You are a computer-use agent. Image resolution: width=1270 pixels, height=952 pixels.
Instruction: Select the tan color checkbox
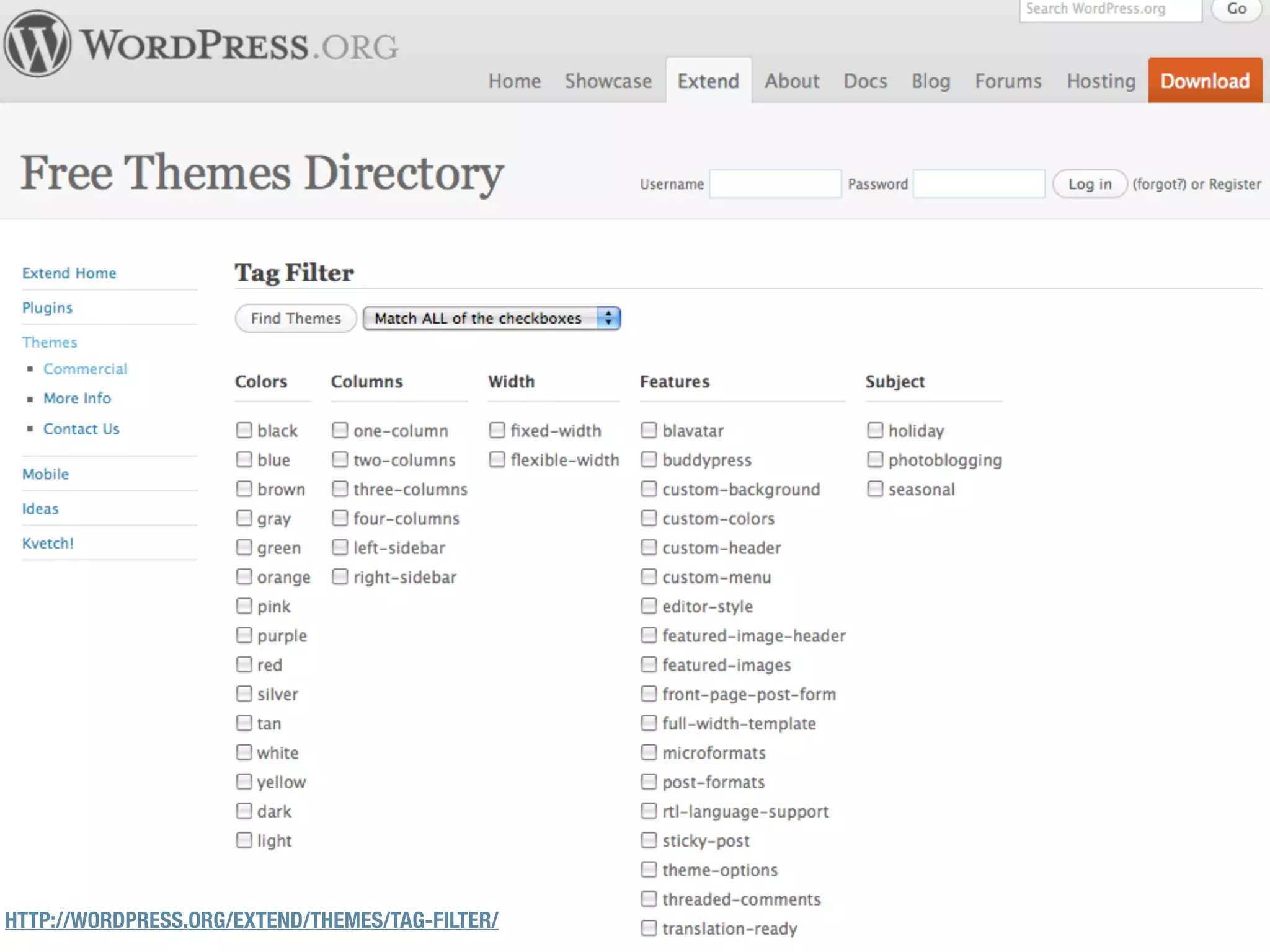tap(244, 723)
